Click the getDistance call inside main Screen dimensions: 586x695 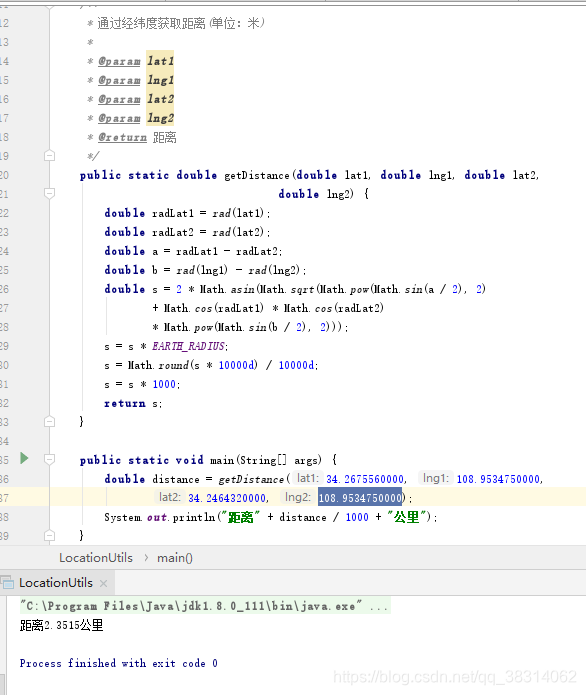pos(251,479)
